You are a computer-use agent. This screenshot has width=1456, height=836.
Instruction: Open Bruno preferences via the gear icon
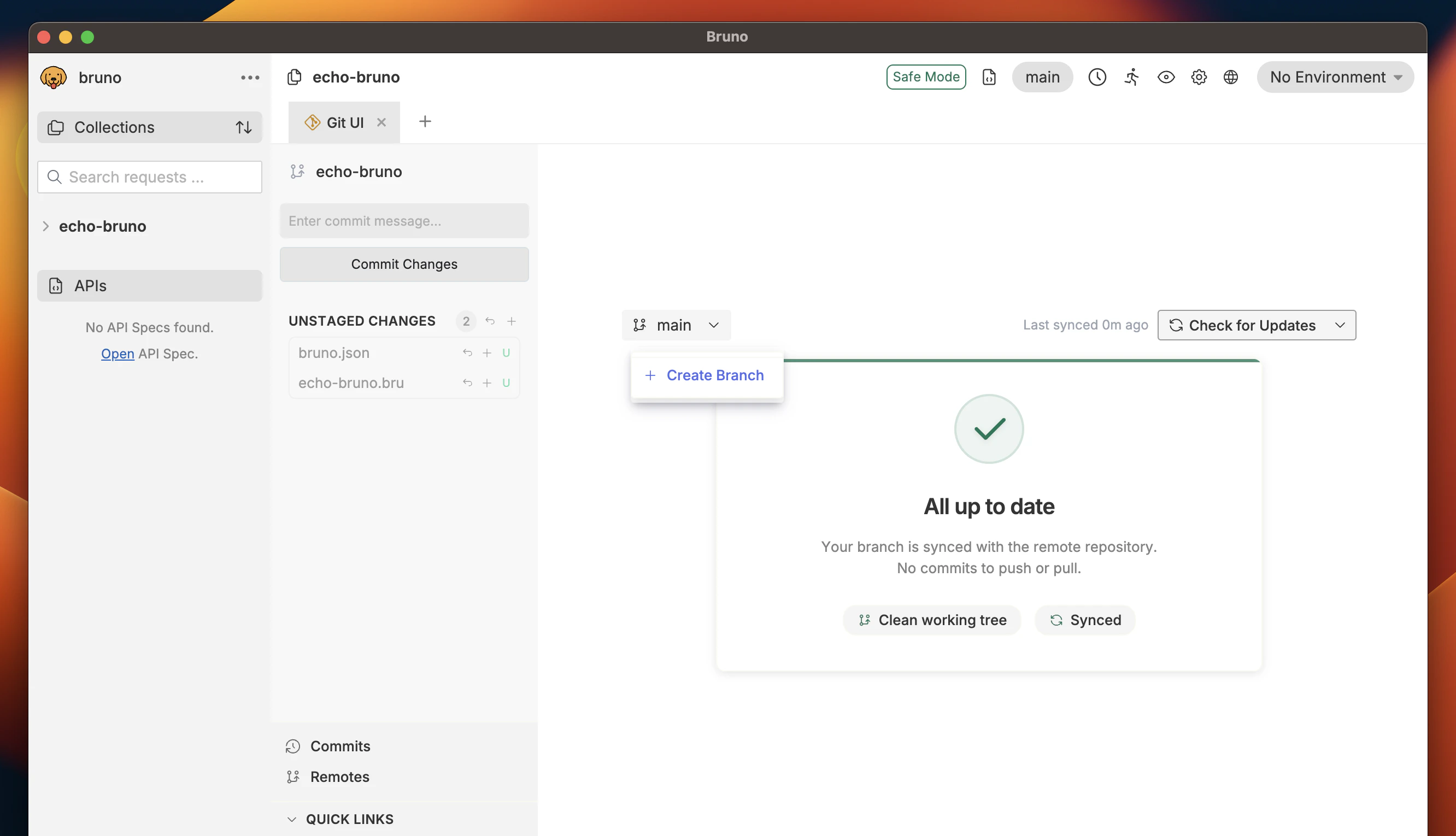point(1198,77)
